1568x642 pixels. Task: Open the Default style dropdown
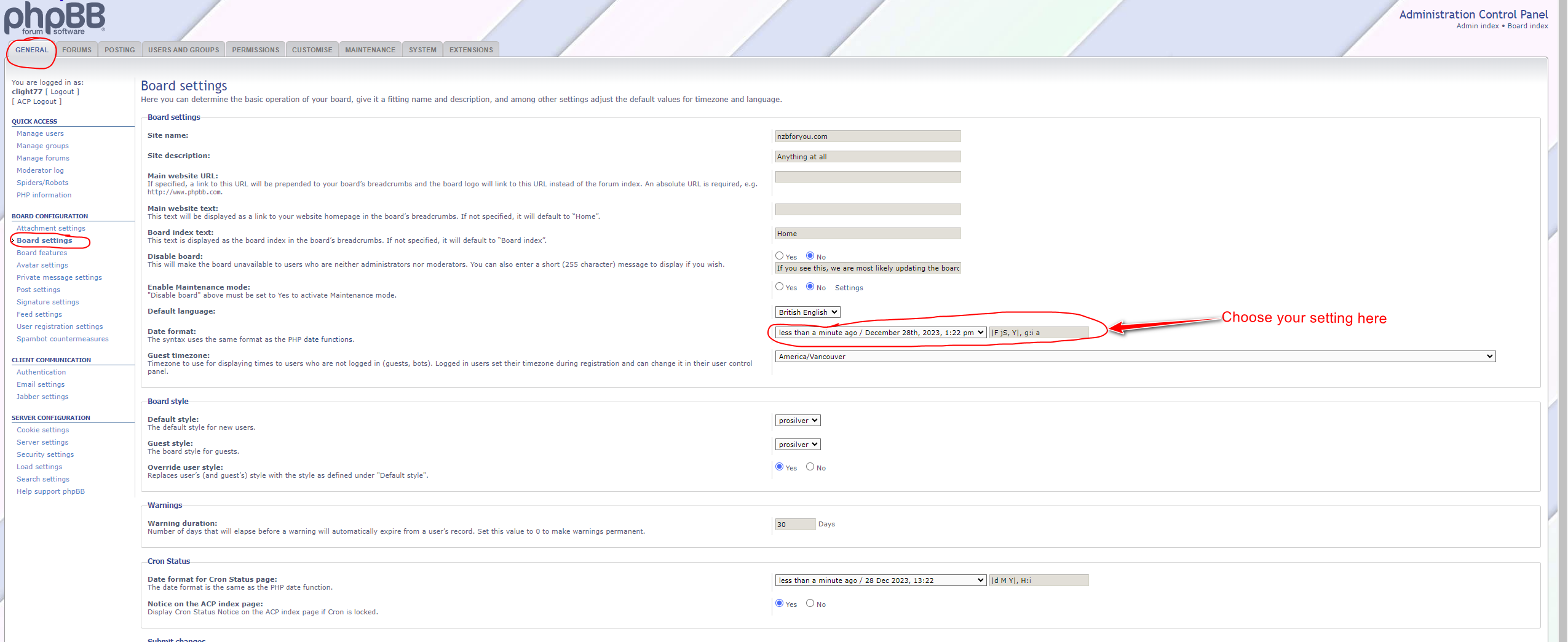[x=798, y=421]
